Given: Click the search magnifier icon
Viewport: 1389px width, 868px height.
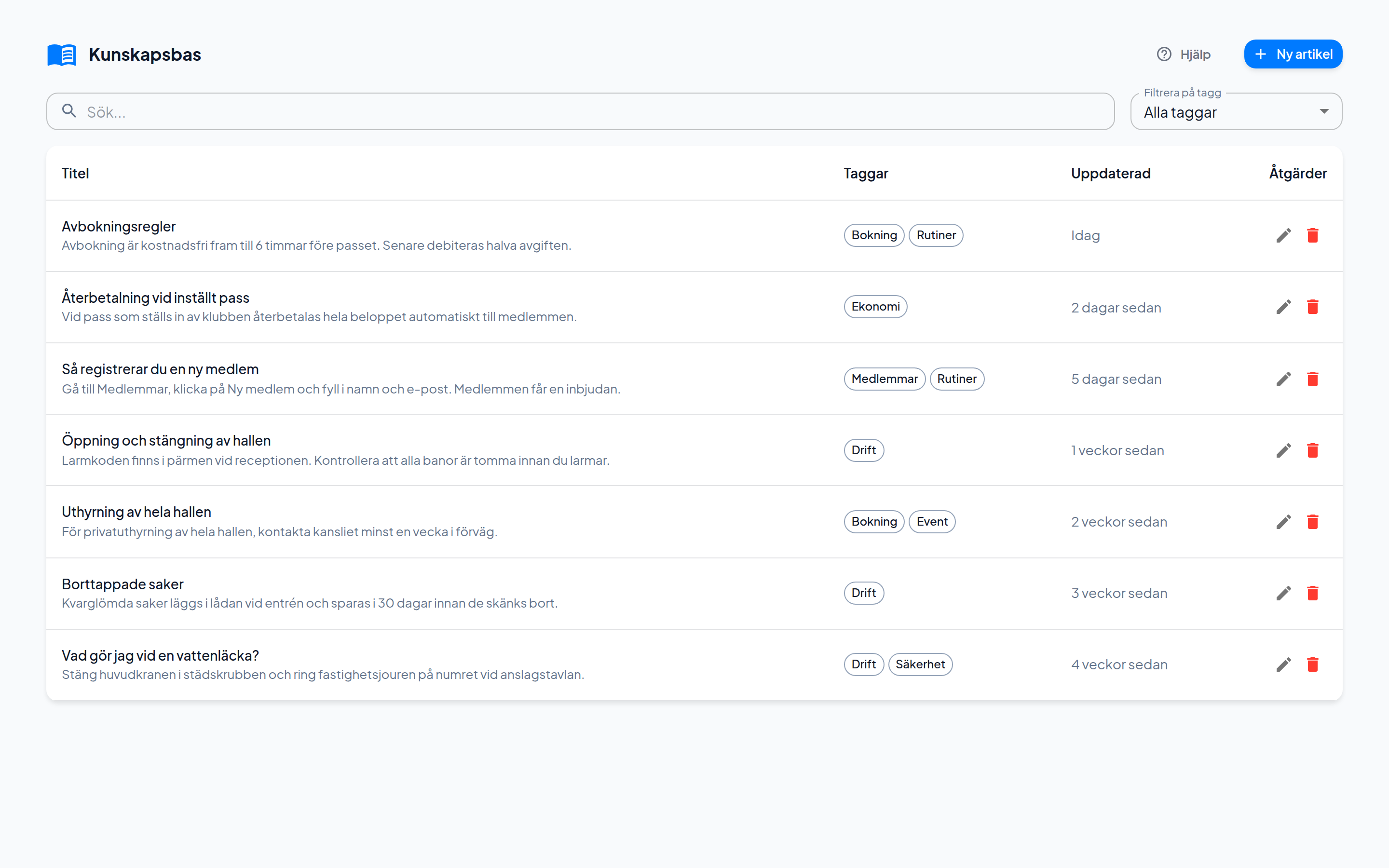Looking at the screenshot, I should pyautogui.click(x=69, y=111).
